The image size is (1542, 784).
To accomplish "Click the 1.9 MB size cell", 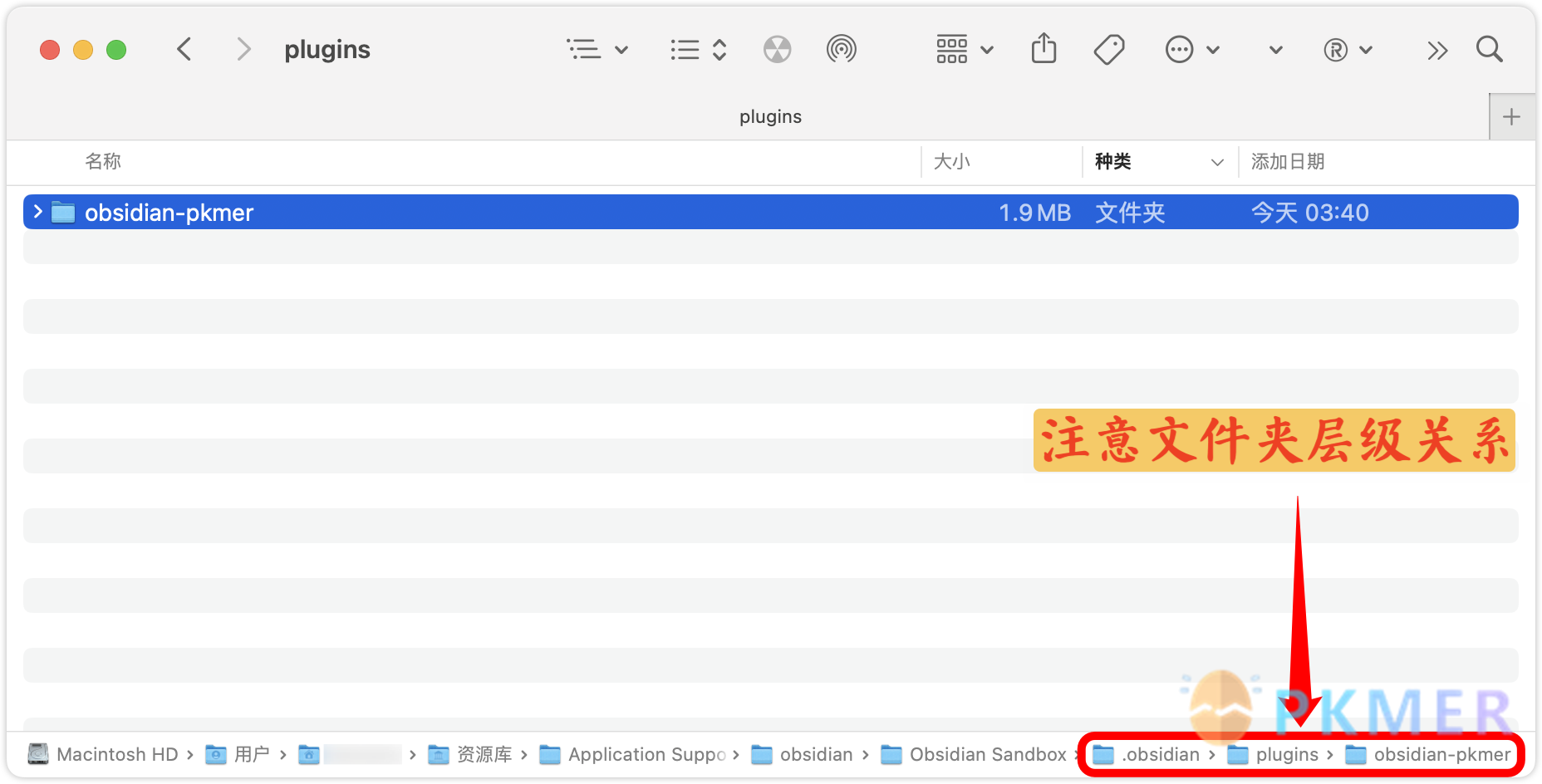I will (1034, 213).
